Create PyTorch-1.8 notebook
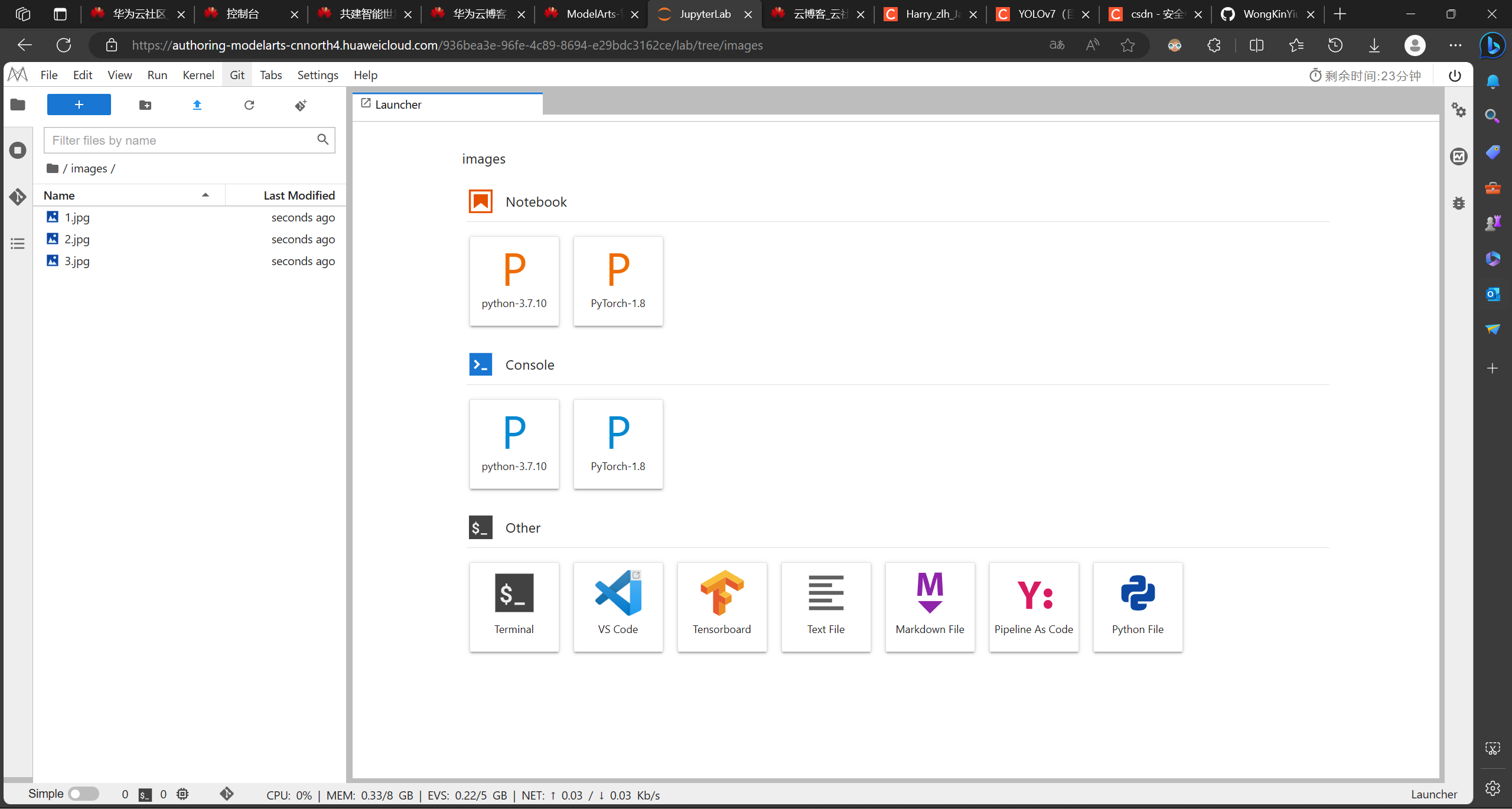The width and height of the screenshot is (1512, 809). [x=618, y=280]
